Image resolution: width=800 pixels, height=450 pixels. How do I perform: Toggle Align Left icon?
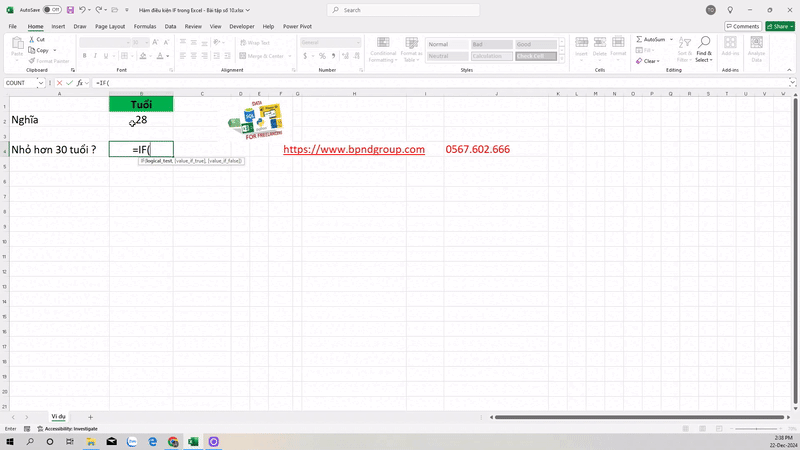[183, 56]
